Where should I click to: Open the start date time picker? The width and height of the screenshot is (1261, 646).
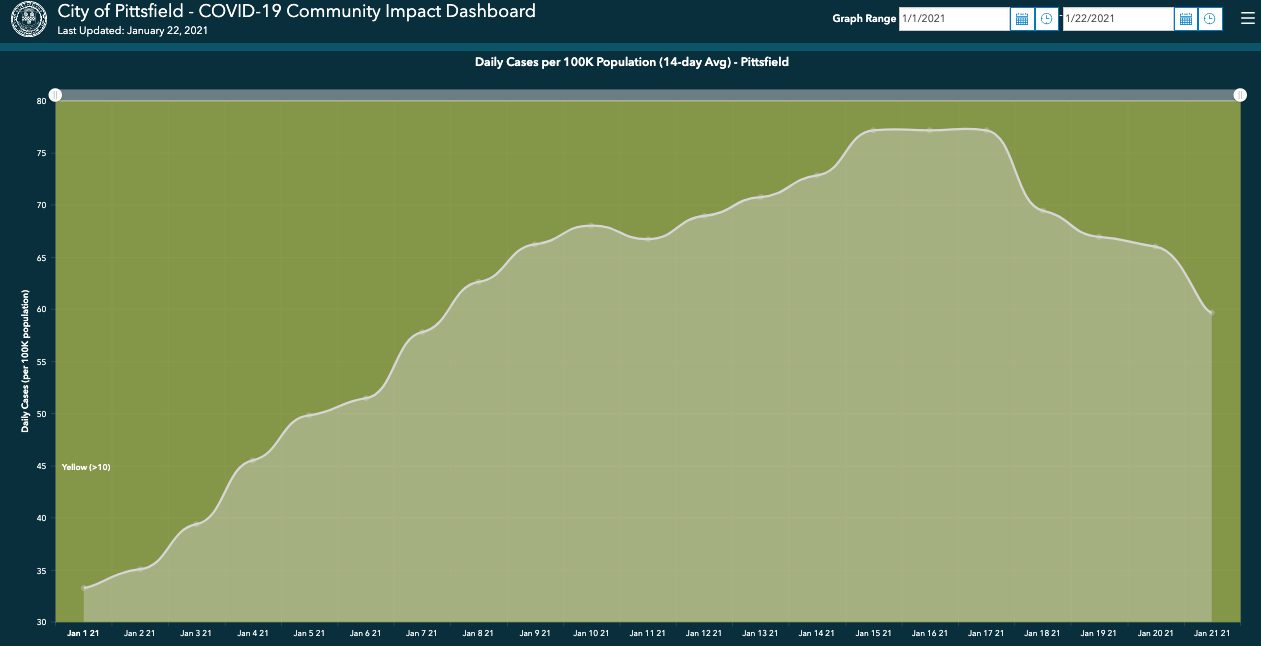tap(1046, 19)
